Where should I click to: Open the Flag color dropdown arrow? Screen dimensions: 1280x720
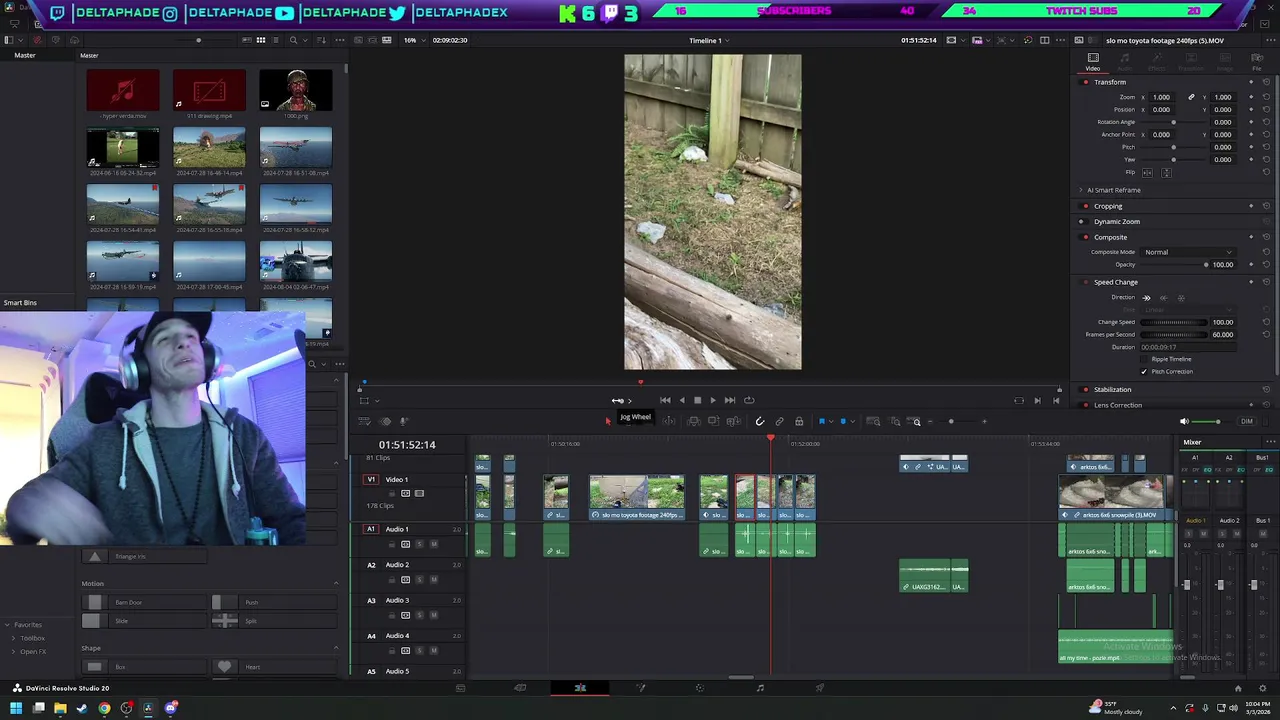[831, 422]
